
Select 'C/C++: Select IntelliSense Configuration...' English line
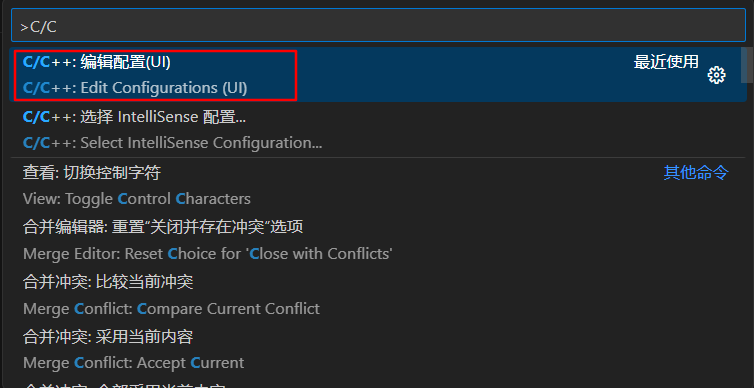pyautogui.click(x=172, y=143)
